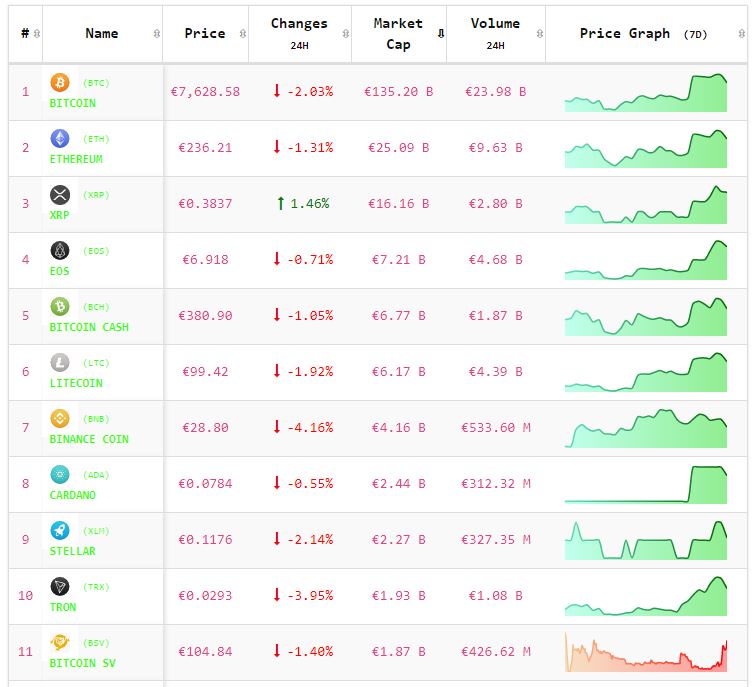
Task: Click the Tron coin icon
Action: point(60,587)
